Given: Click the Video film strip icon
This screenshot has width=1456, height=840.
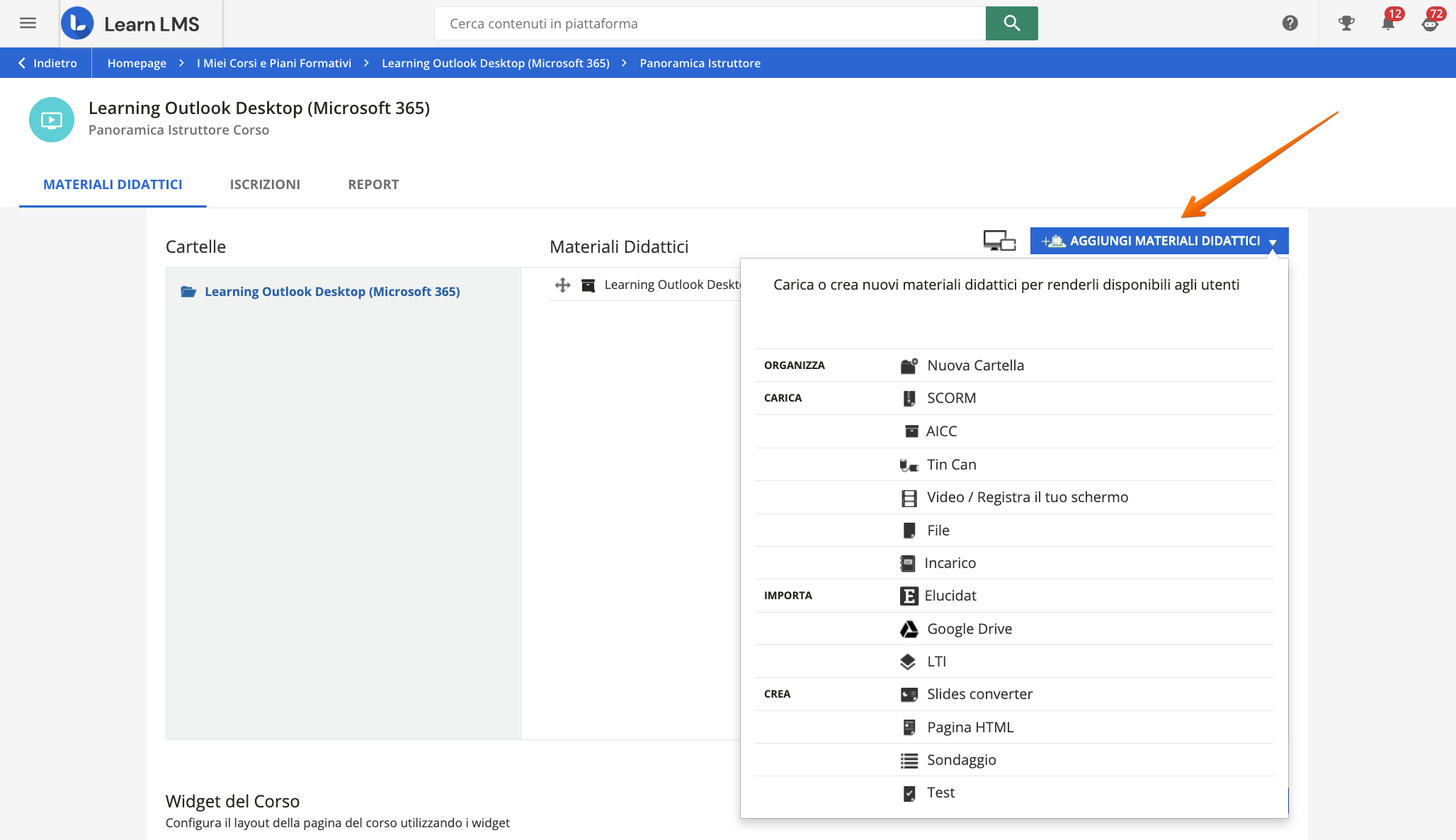Looking at the screenshot, I should coord(909,498).
